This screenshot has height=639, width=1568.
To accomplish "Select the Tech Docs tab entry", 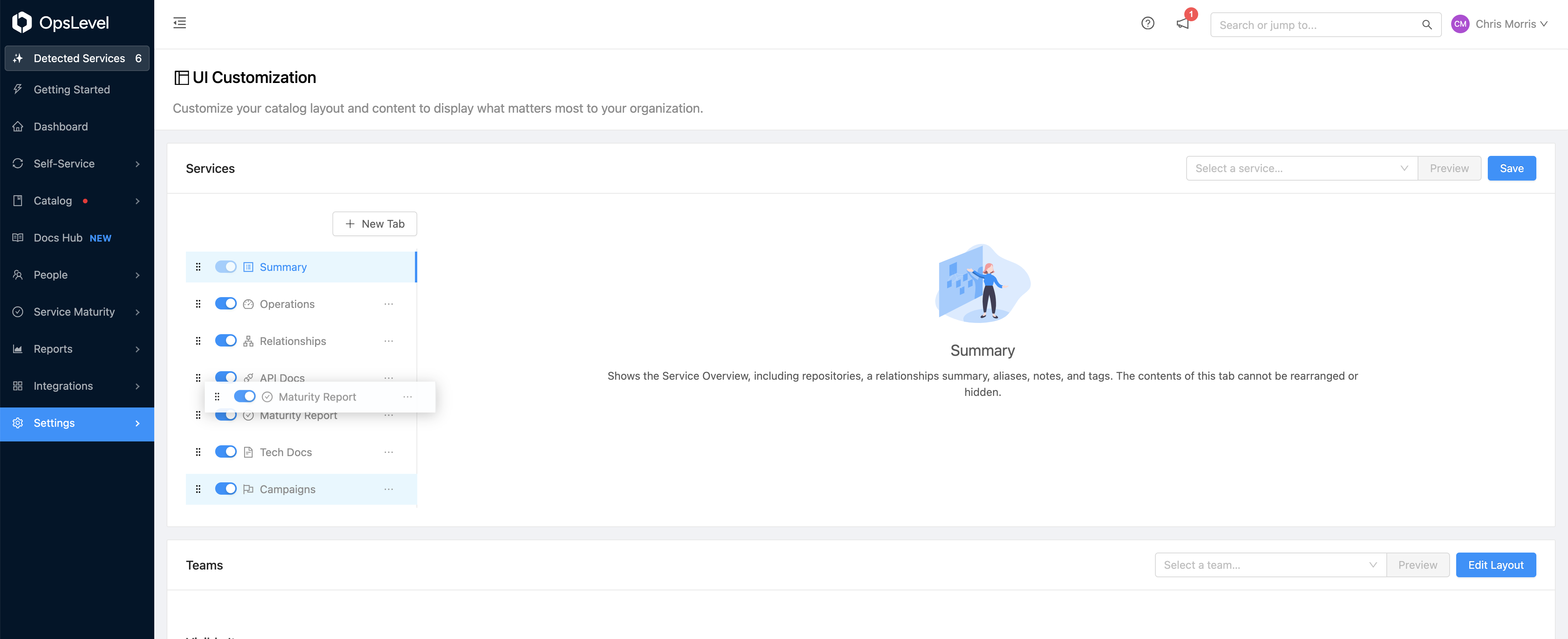I will (x=301, y=452).
